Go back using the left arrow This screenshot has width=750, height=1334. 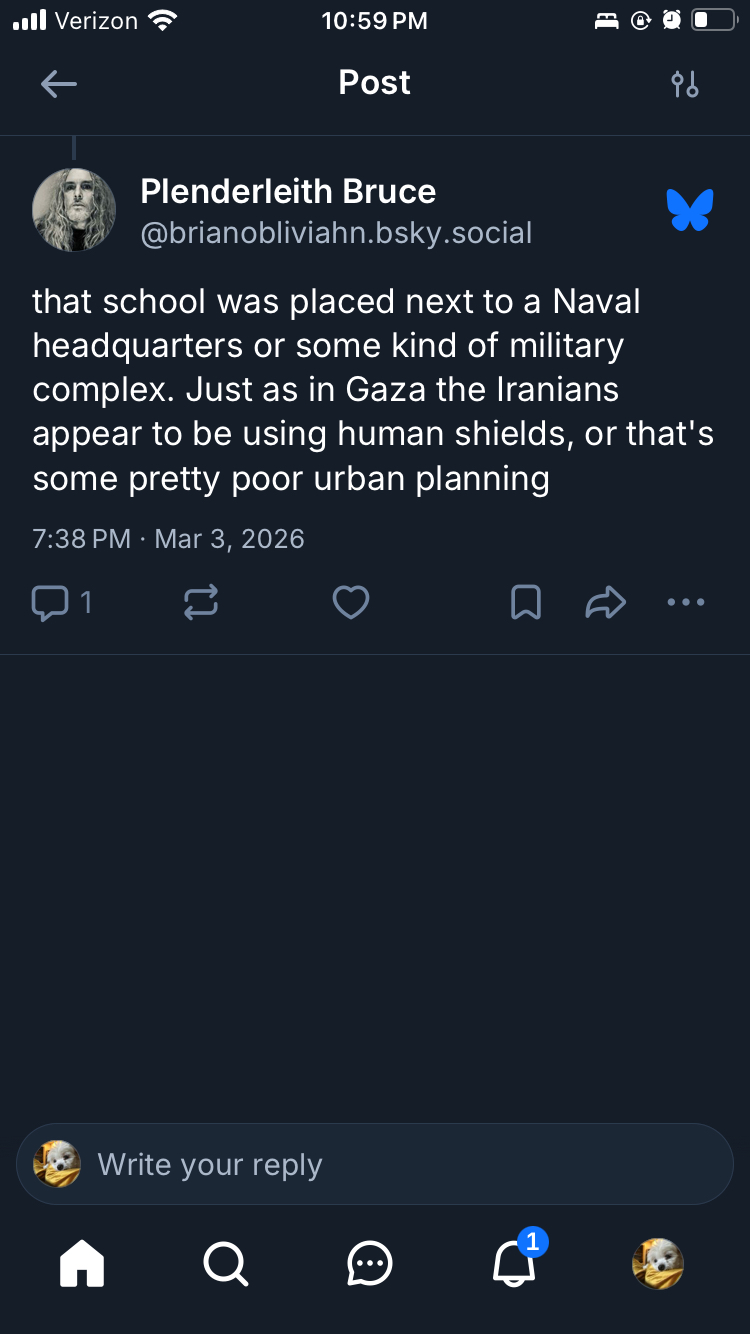pos(59,84)
